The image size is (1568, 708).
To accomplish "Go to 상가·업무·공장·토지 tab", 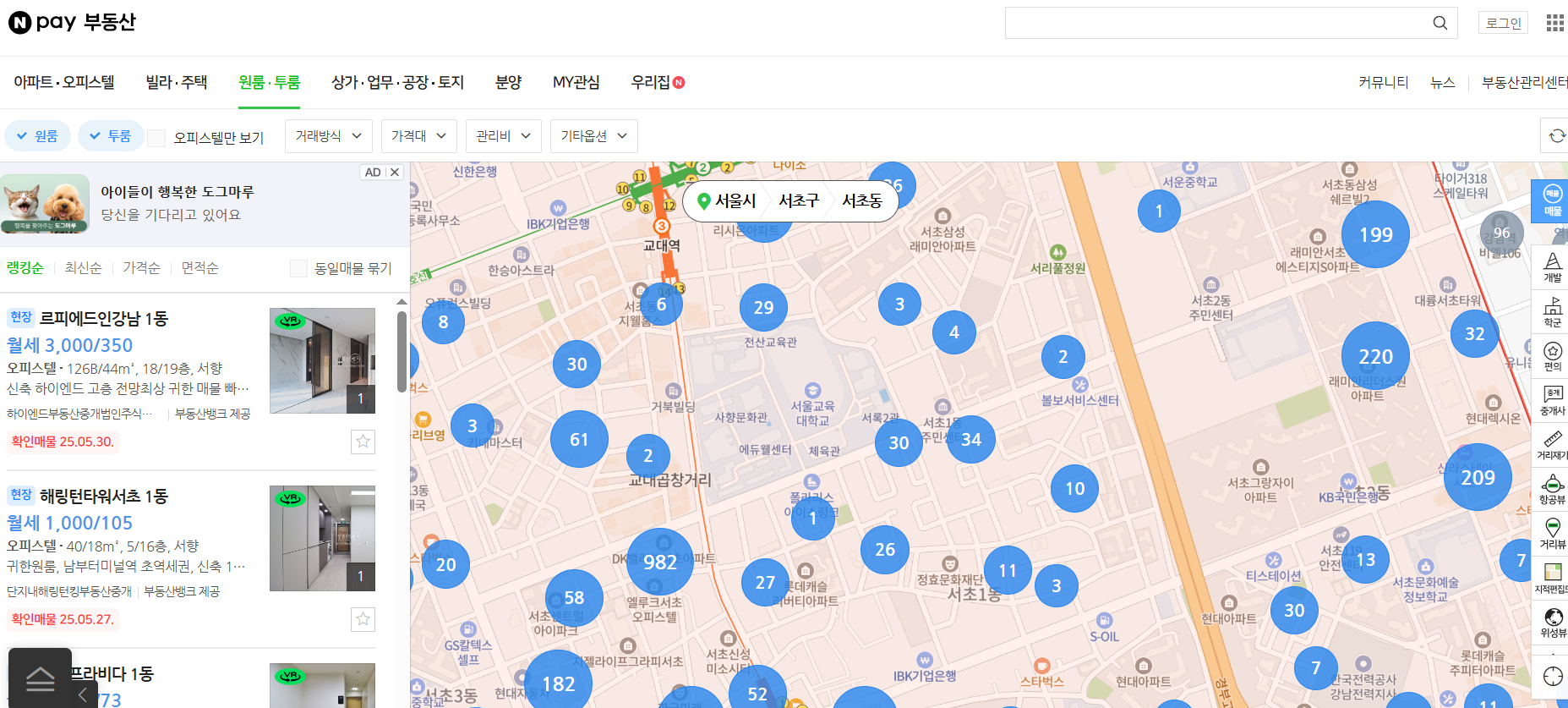I will (397, 82).
